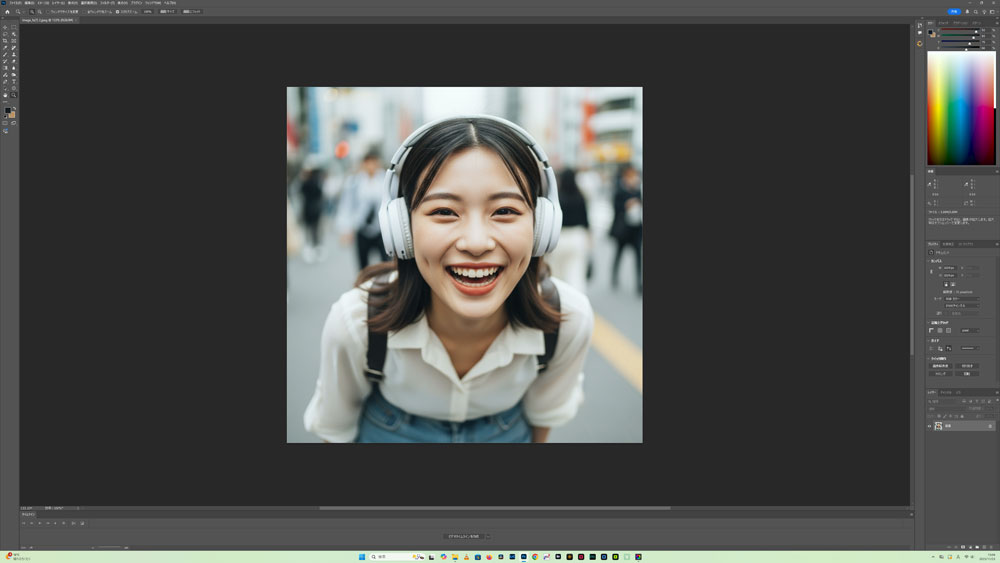The height and width of the screenshot is (563, 1000).
Task: Select the Hand tool
Action: (x=5, y=95)
